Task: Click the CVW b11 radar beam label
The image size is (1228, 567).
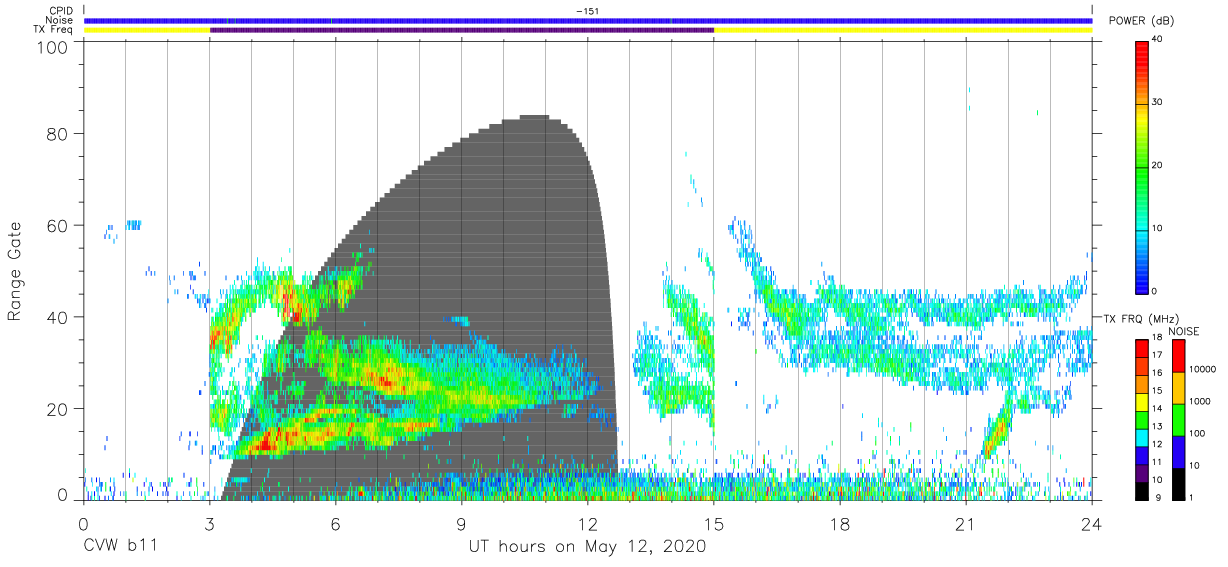Action: (x=120, y=547)
